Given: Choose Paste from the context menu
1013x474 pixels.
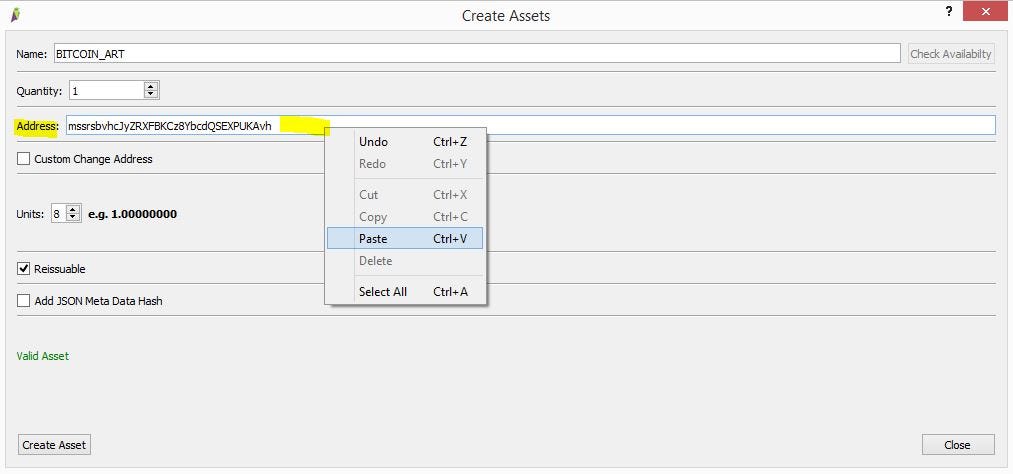Looking at the screenshot, I should [405, 238].
